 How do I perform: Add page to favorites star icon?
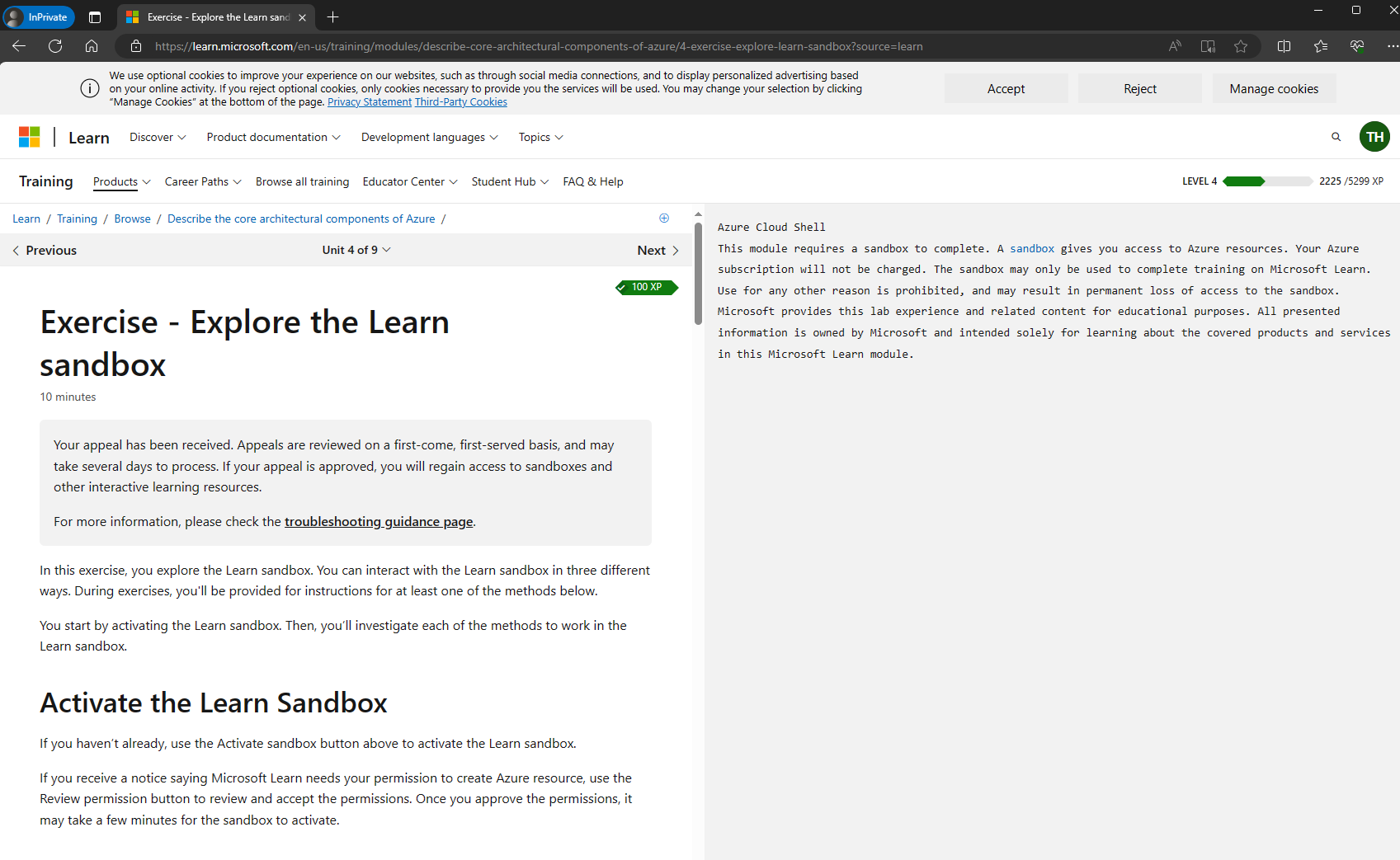[1241, 46]
